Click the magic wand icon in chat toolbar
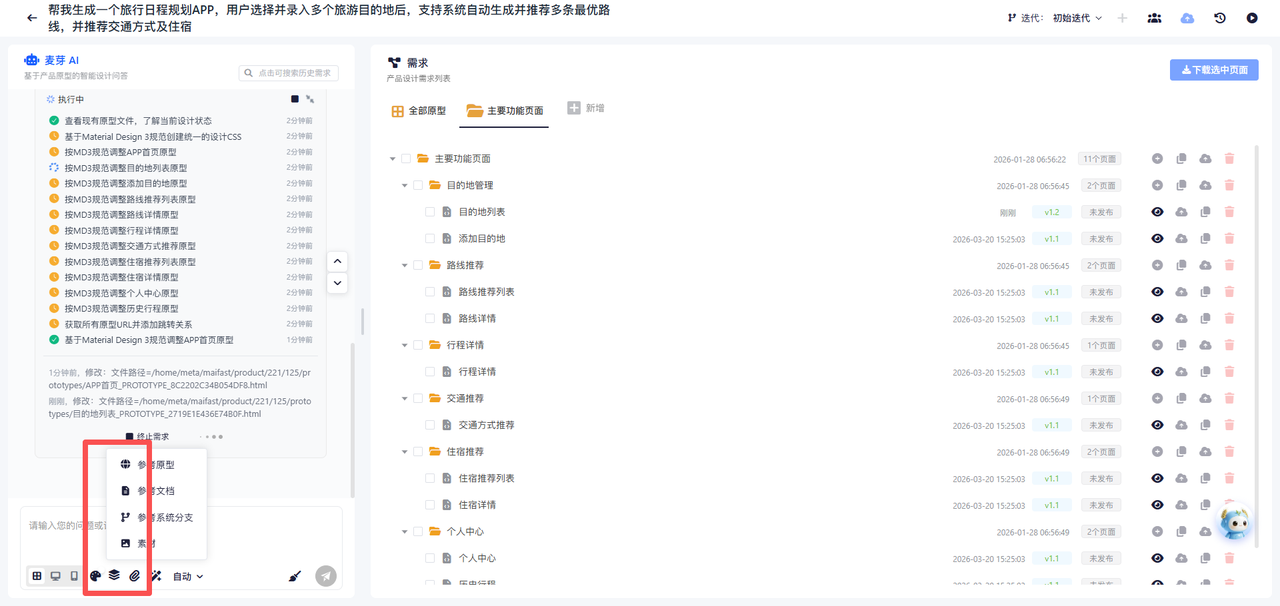This screenshot has height=606, width=1280. point(156,576)
